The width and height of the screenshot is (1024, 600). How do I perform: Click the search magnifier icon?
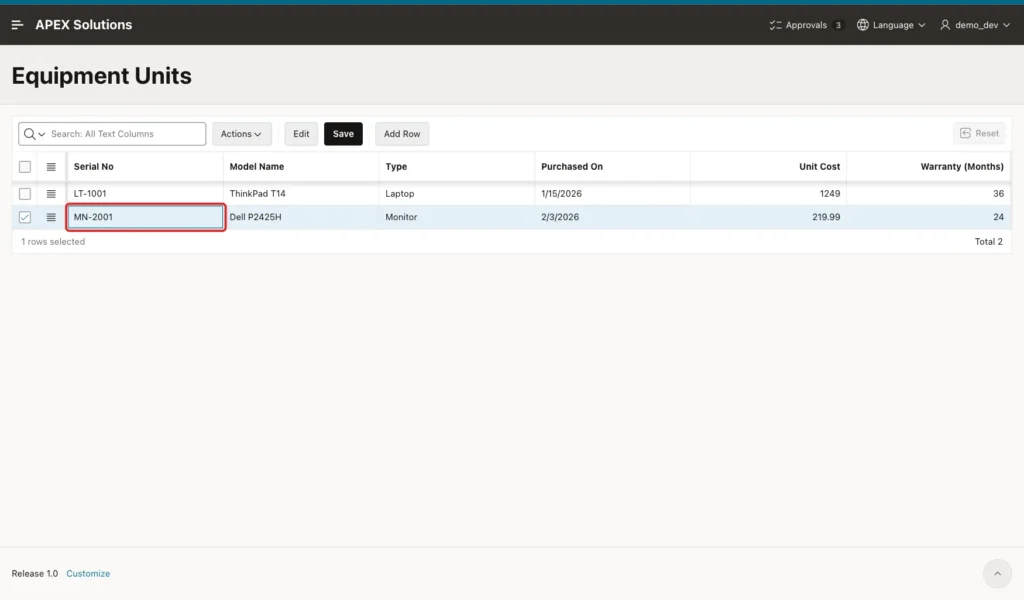(x=29, y=134)
